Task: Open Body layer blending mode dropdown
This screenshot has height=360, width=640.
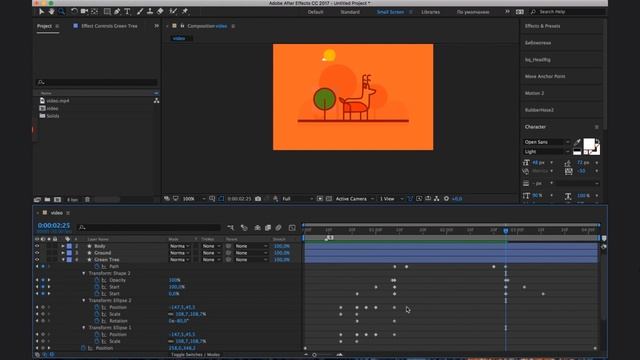Action: click(x=180, y=246)
